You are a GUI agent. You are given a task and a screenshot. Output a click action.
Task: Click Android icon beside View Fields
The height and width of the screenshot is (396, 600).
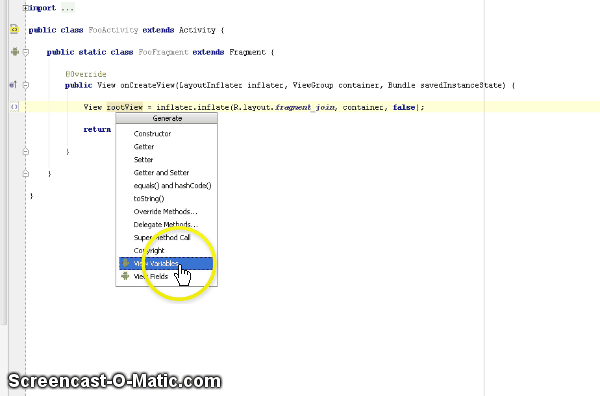pyautogui.click(x=125, y=276)
